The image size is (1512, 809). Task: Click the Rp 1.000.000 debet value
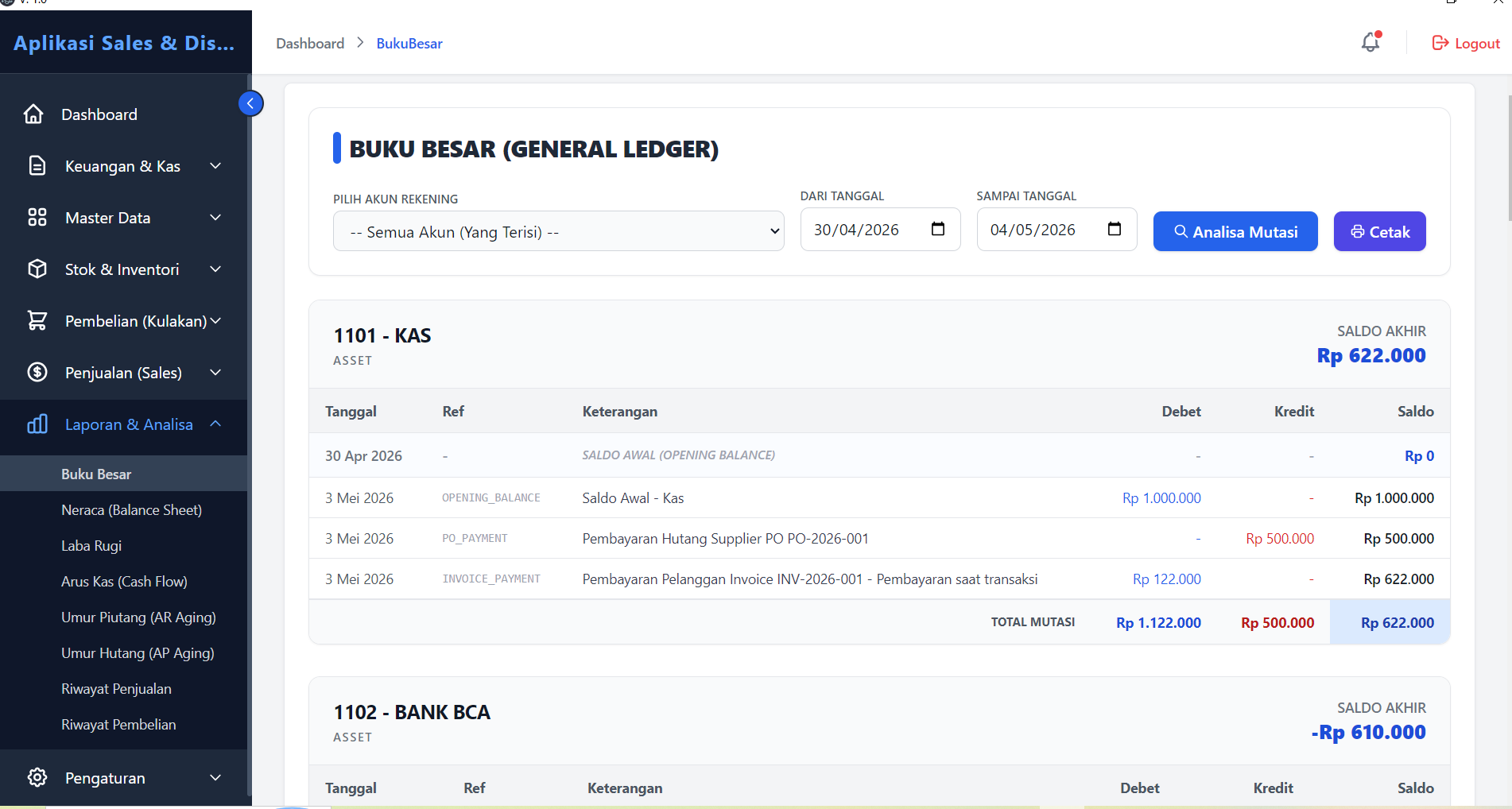click(x=1161, y=497)
